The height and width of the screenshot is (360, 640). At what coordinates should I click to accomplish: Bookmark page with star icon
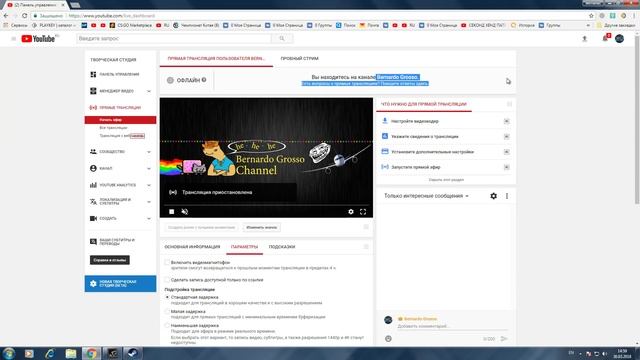tap(591, 16)
